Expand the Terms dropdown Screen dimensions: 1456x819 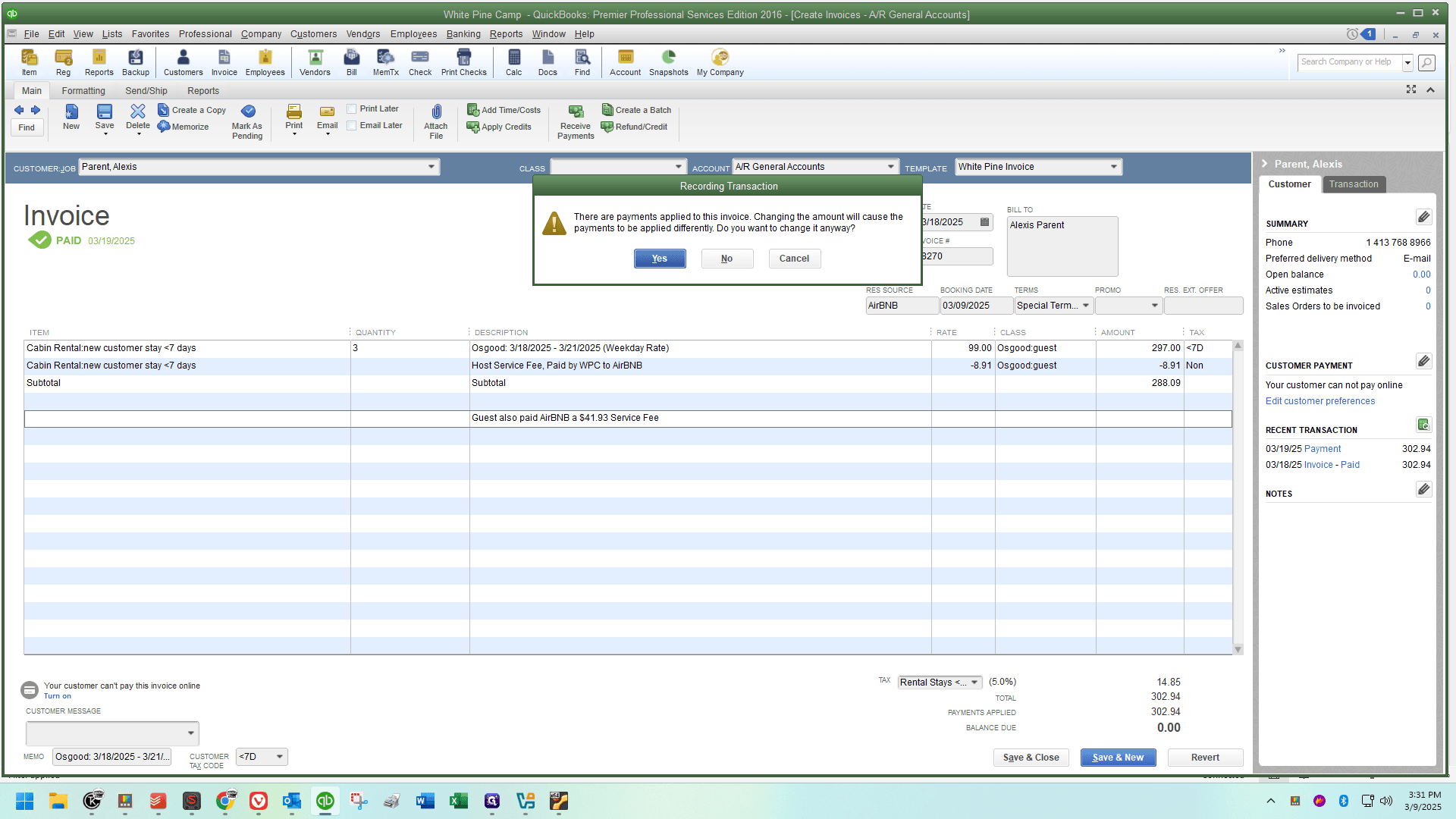(x=1086, y=306)
